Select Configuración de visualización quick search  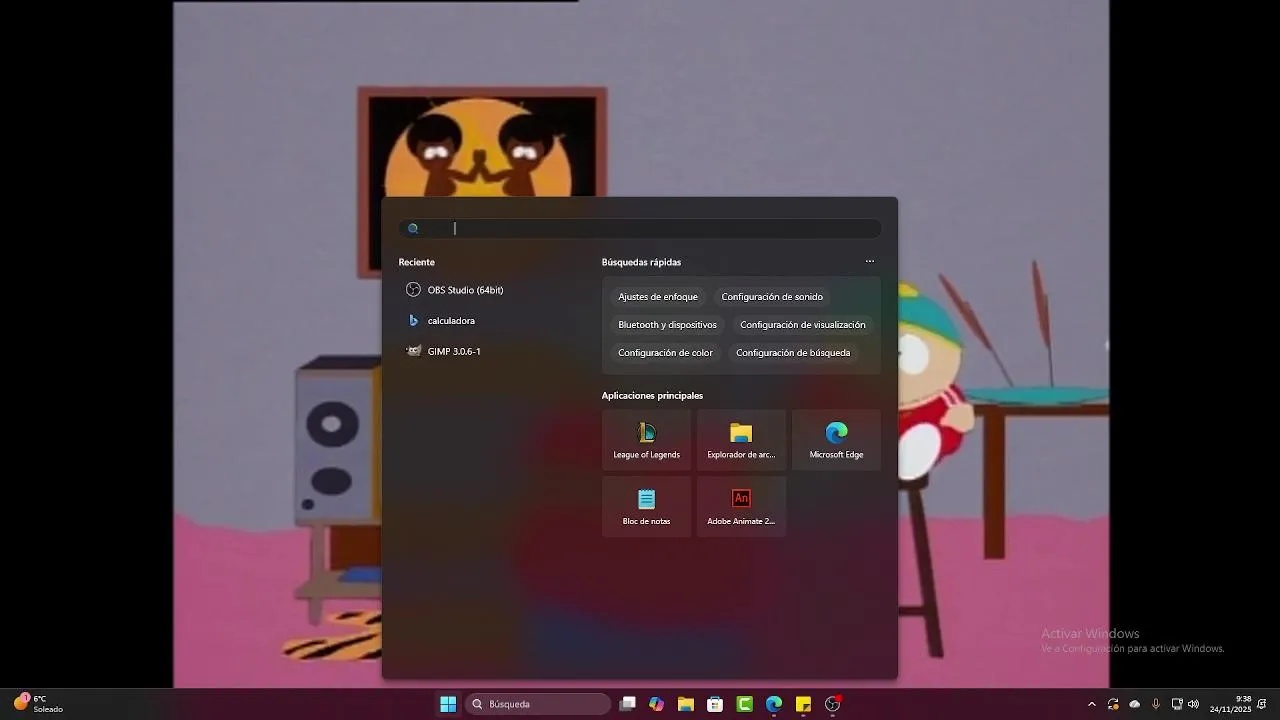803,325
